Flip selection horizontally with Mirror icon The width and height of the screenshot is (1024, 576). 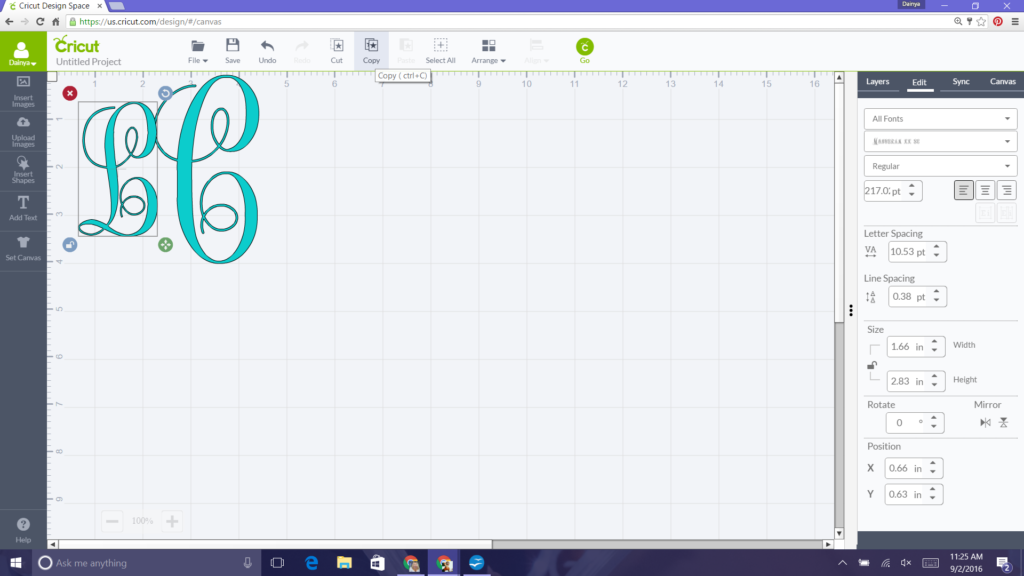click(x=985, y=423)
